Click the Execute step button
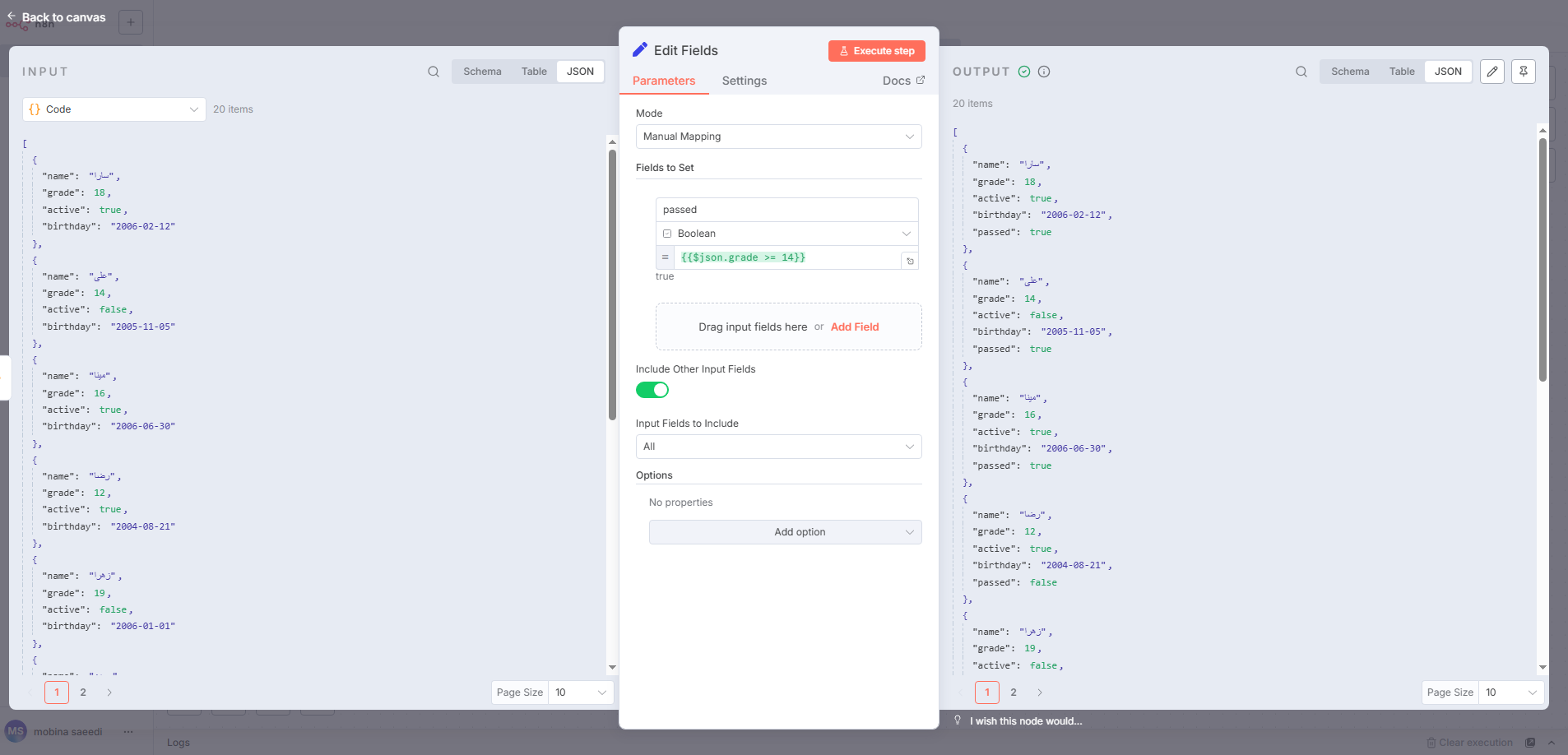Screen dimensions: 1568x755 (x=876, y=51)
